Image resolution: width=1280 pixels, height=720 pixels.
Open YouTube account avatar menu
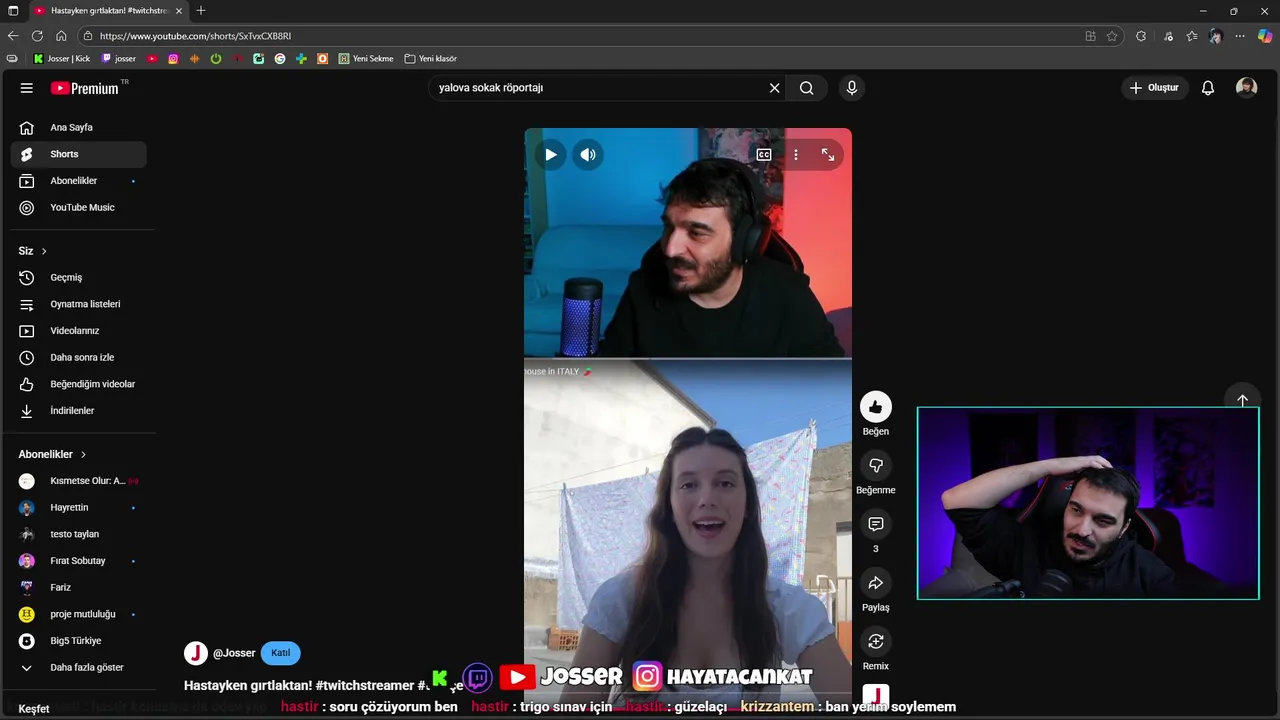click(x=1246, y=88)
